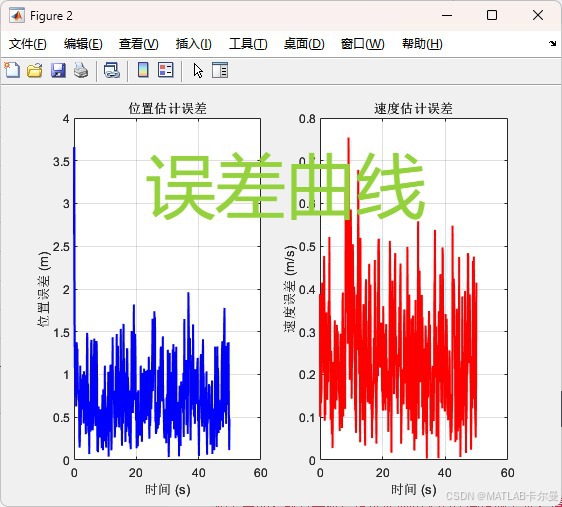562x507 pixels.
Task: Close the Figure 2 window
Action: [x=538, y=15]
